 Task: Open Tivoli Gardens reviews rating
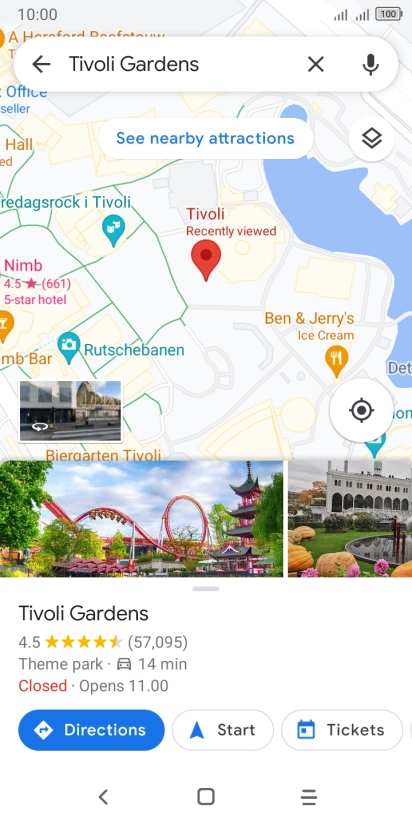click(x=103, y=642)
